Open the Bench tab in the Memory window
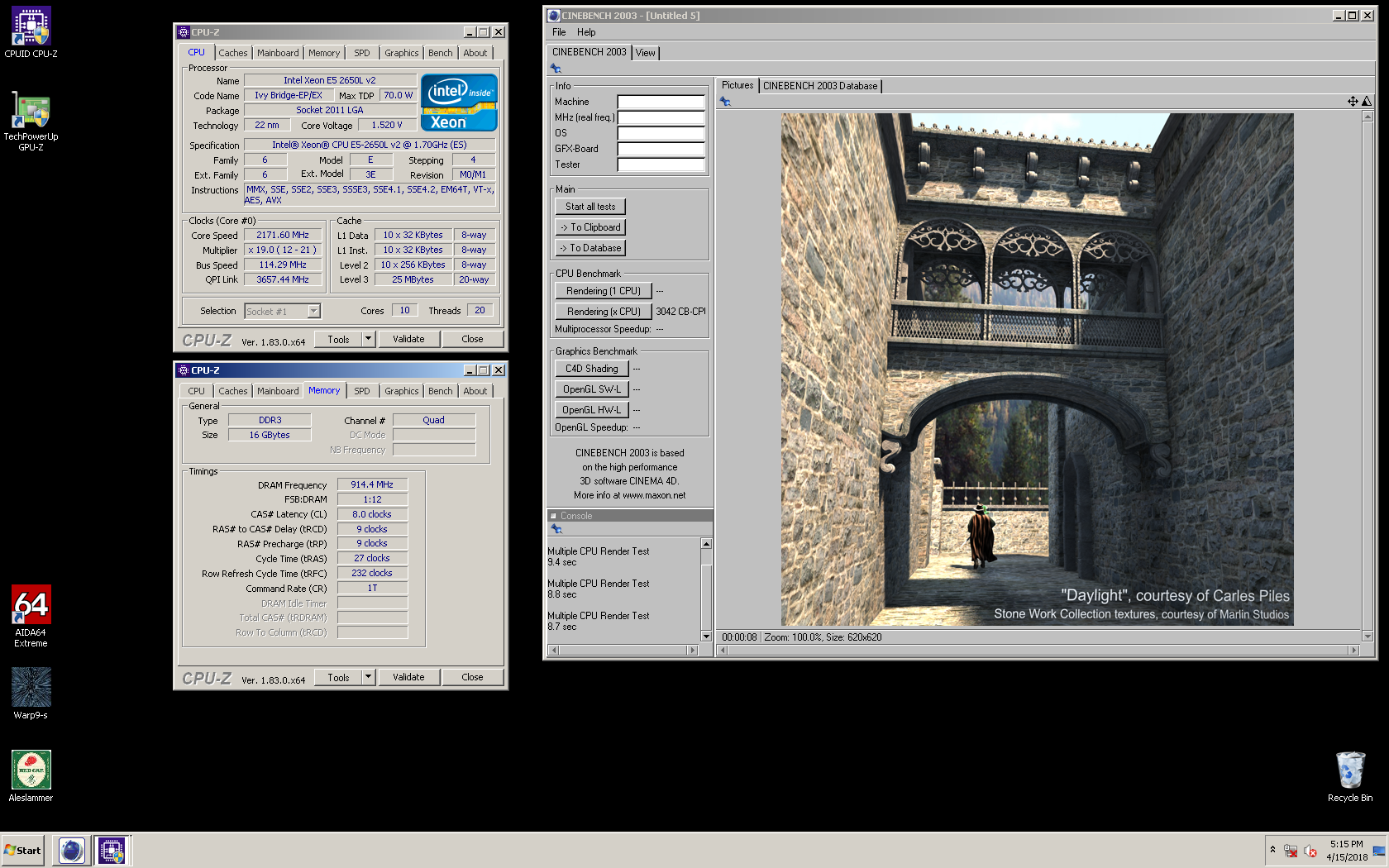 (x=441, y=391)
